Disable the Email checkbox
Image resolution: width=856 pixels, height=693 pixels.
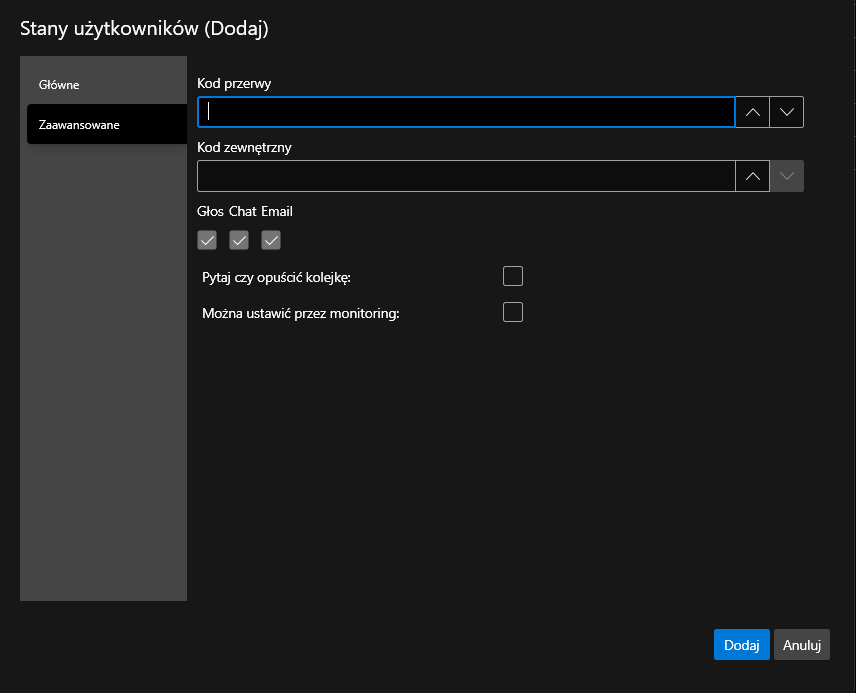[x=271, y=240]
